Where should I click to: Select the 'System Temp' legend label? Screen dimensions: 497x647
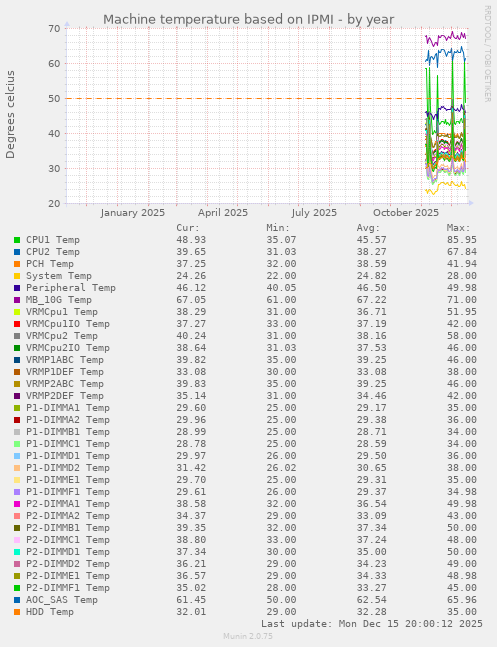[x=59, y=276]
